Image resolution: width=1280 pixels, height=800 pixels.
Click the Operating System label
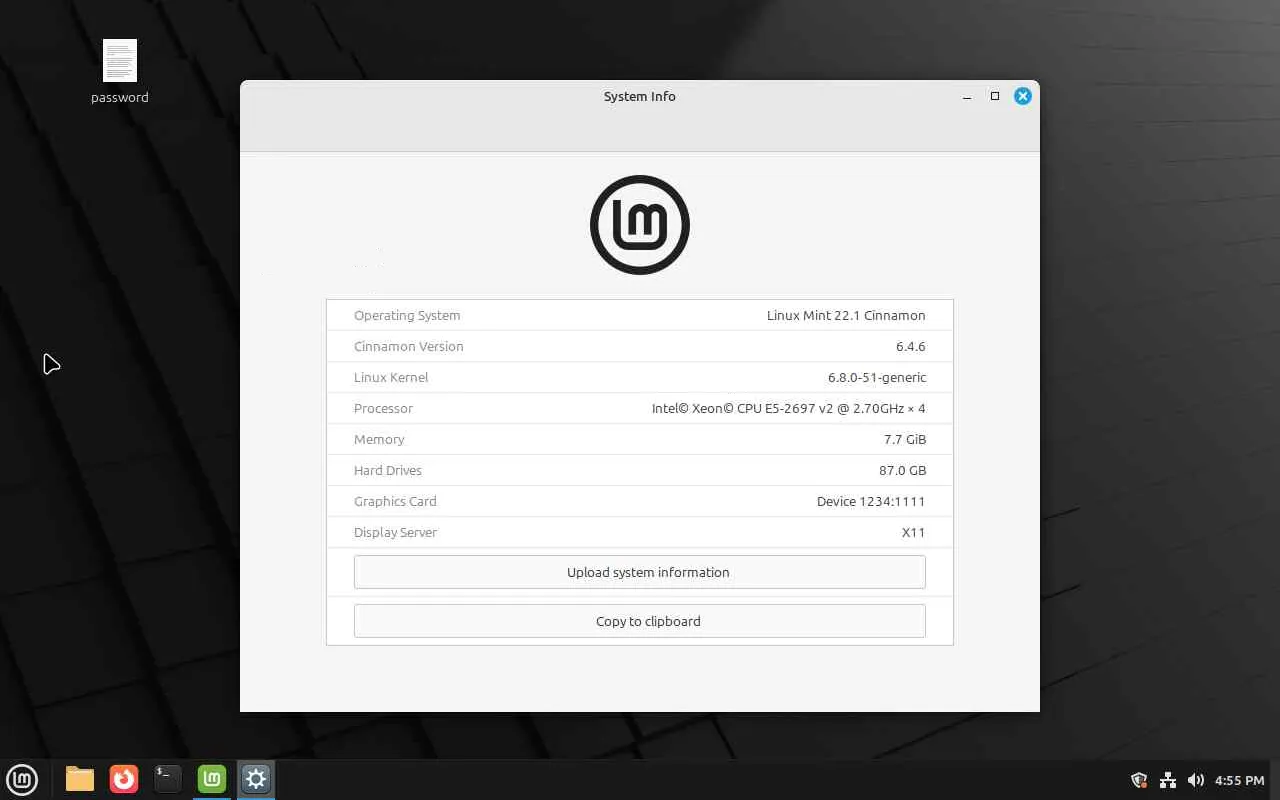pyautogui.click(x=407, y=315)
